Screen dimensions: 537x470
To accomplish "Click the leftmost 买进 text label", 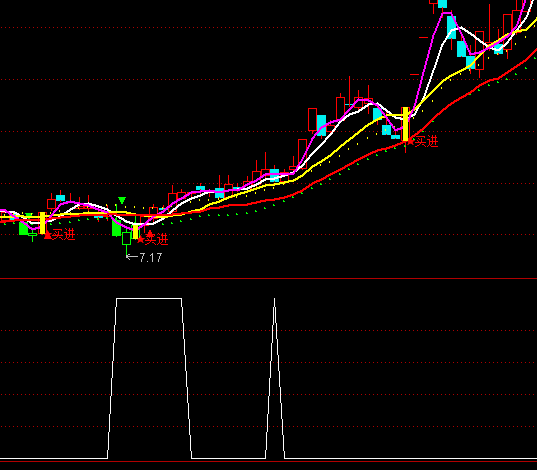I will point(63,235).
